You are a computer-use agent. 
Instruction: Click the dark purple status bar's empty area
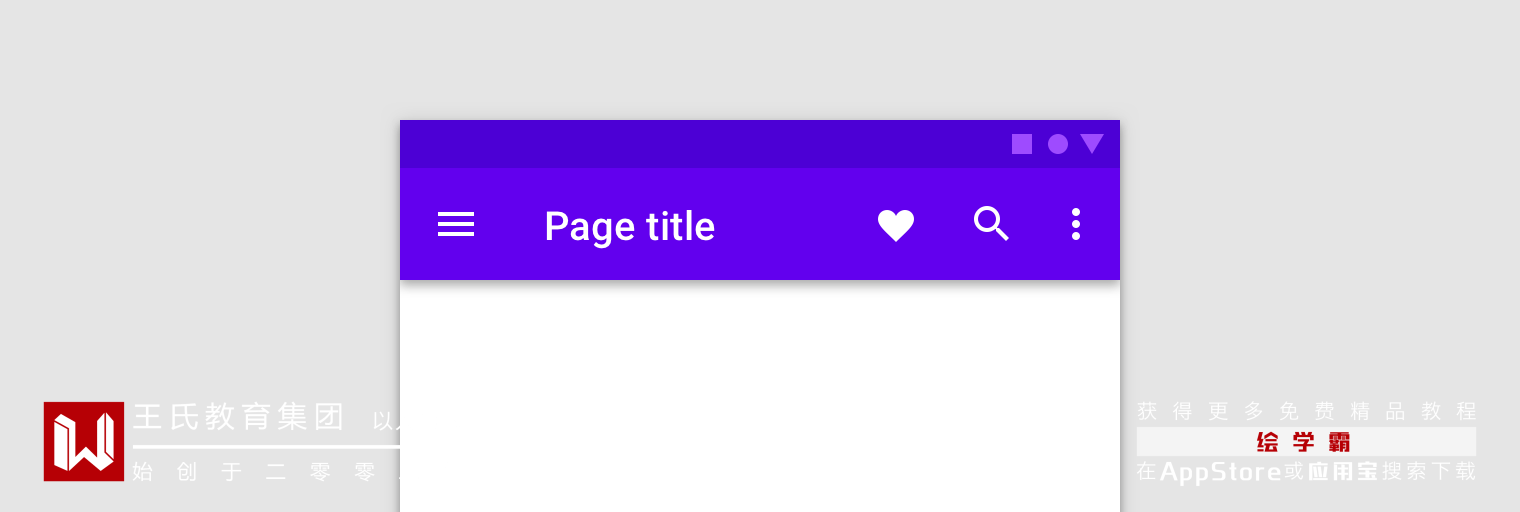pos(700,144)
